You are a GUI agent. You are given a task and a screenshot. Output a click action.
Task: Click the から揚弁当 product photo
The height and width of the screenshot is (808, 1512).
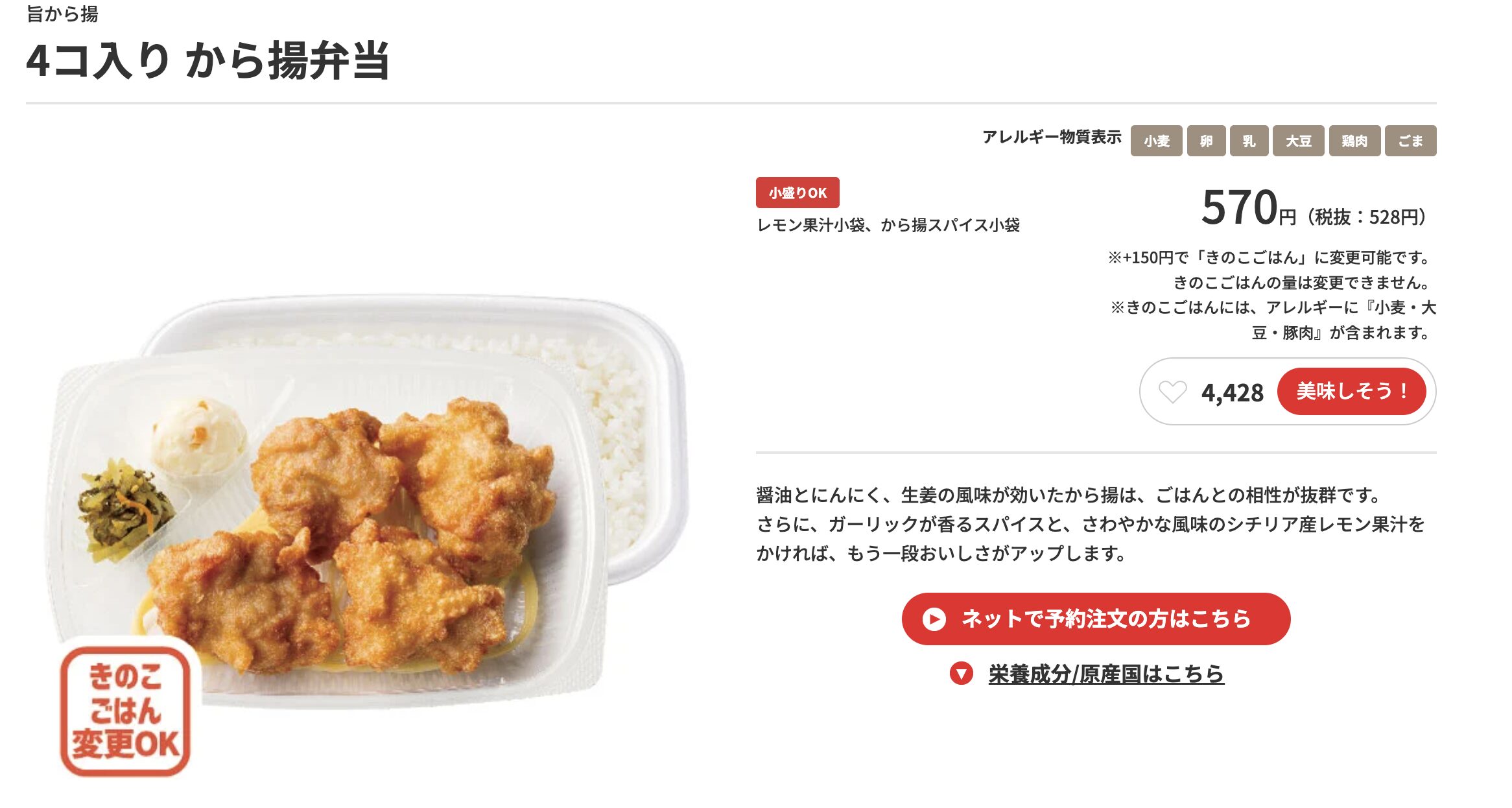point(370,499)
